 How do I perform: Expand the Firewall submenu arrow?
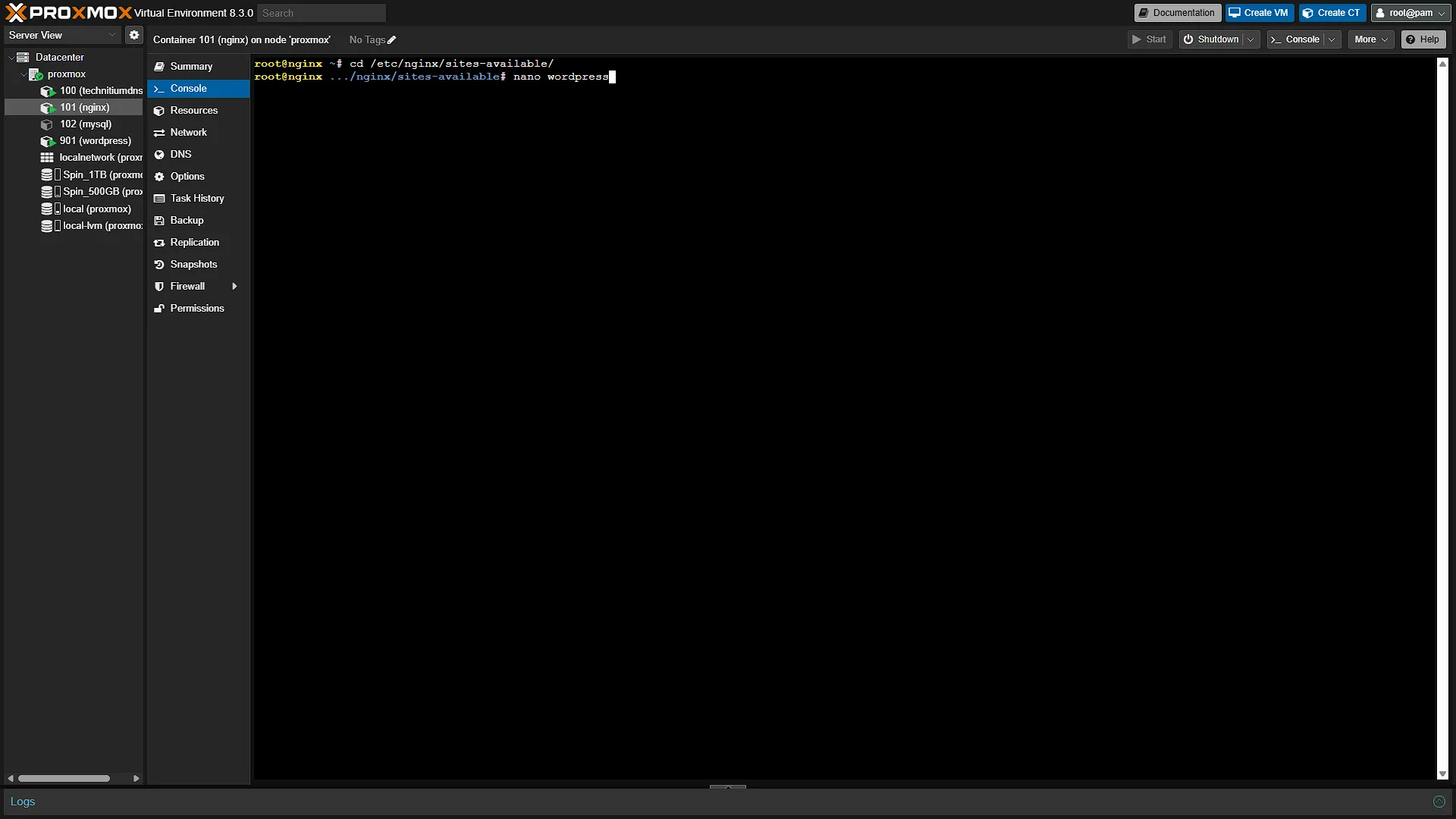(234, 287)
